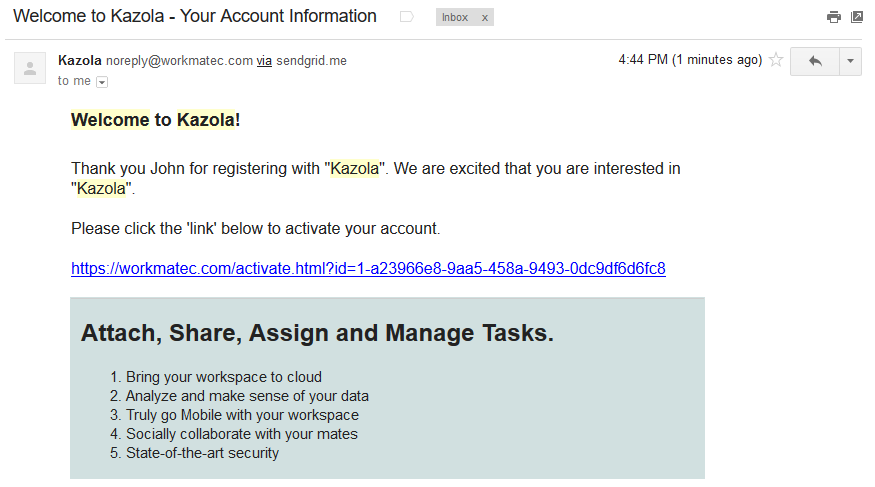Open more reply options dropdown
875x487 pixels.
(850, 61)
